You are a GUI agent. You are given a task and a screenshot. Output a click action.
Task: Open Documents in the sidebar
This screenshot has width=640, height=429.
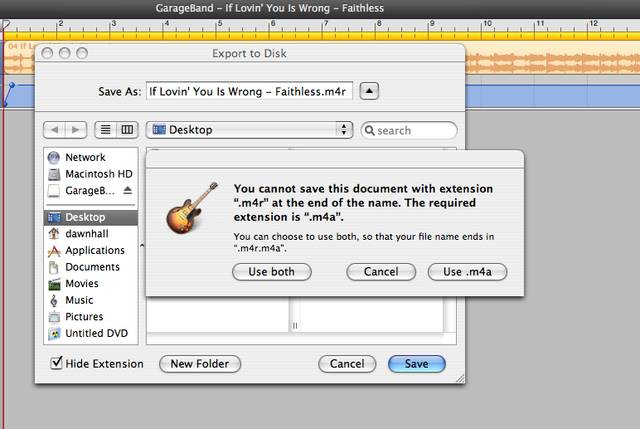point(92,267)
